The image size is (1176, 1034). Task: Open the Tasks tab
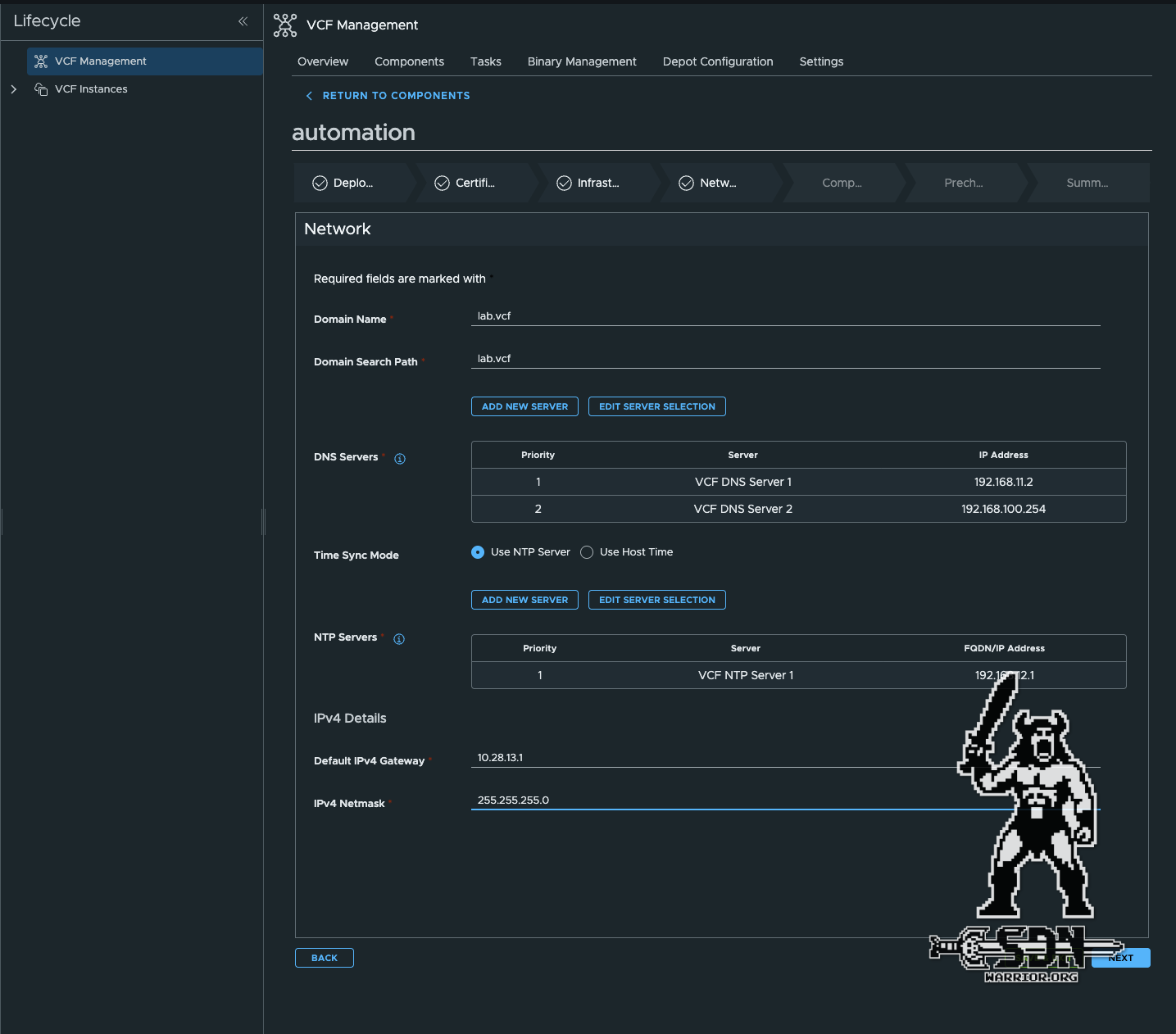(486, 61)
